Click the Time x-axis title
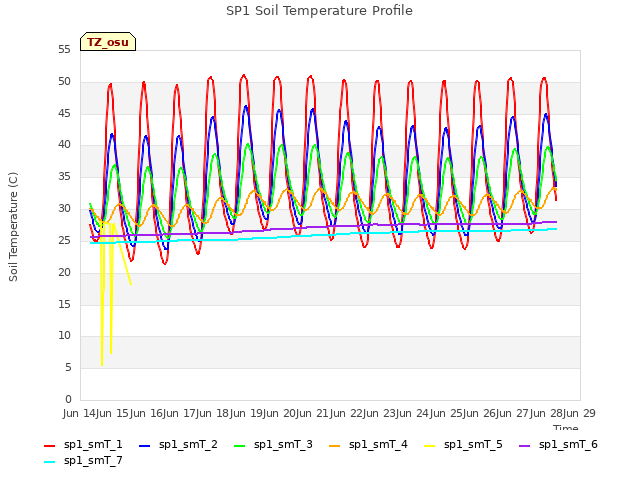640x480 pixels. pos(566,428)
